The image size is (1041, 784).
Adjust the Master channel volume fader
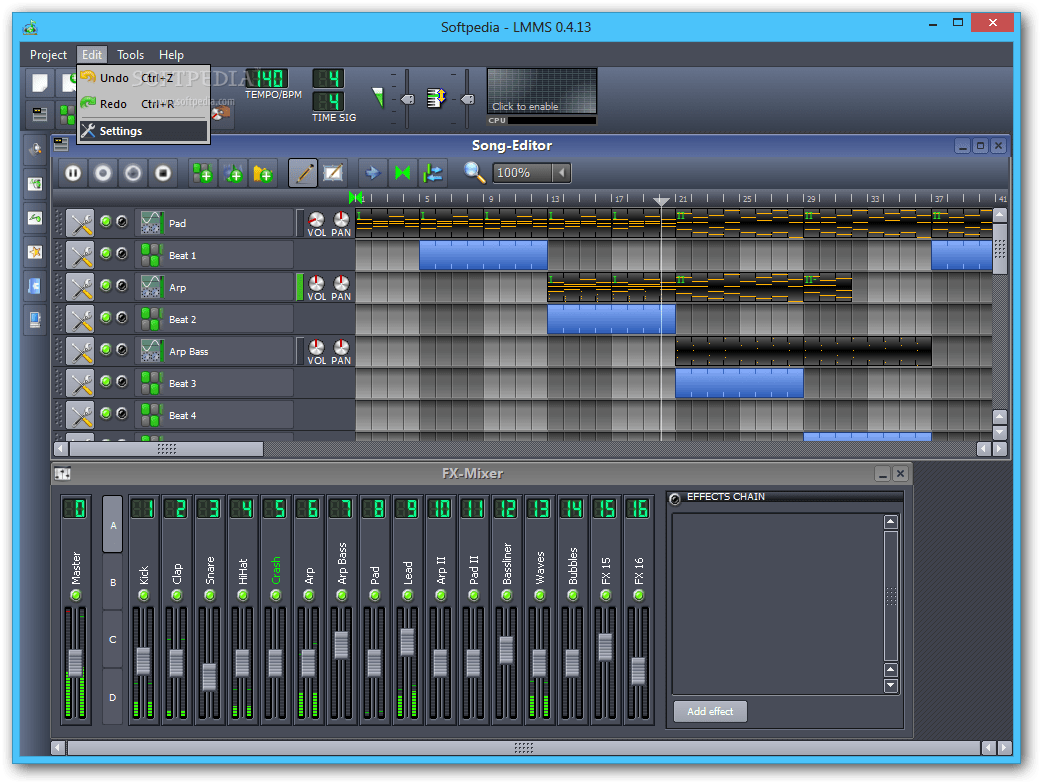pyautogui.click(x=75, y=660)
